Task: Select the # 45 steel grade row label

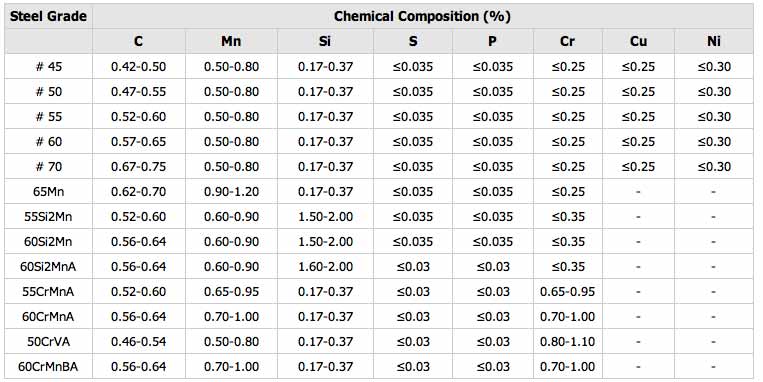Action: [x=49, y=67]
